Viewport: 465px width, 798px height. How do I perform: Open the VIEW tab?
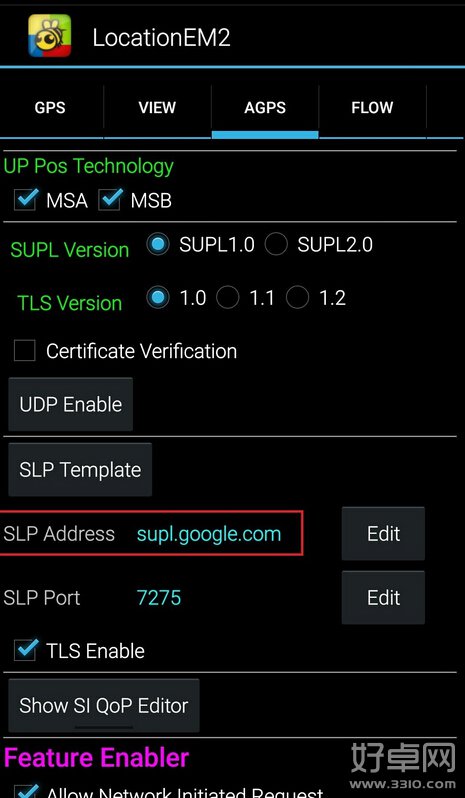tap(157, 107)
